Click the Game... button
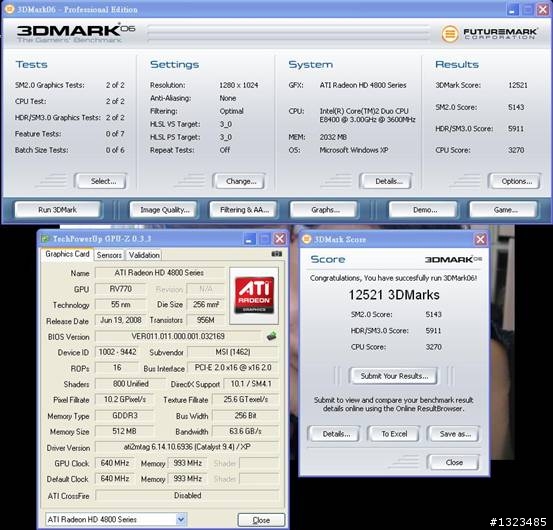The width and height of the screenshot is (553, 530). click(x=504, y=210)
